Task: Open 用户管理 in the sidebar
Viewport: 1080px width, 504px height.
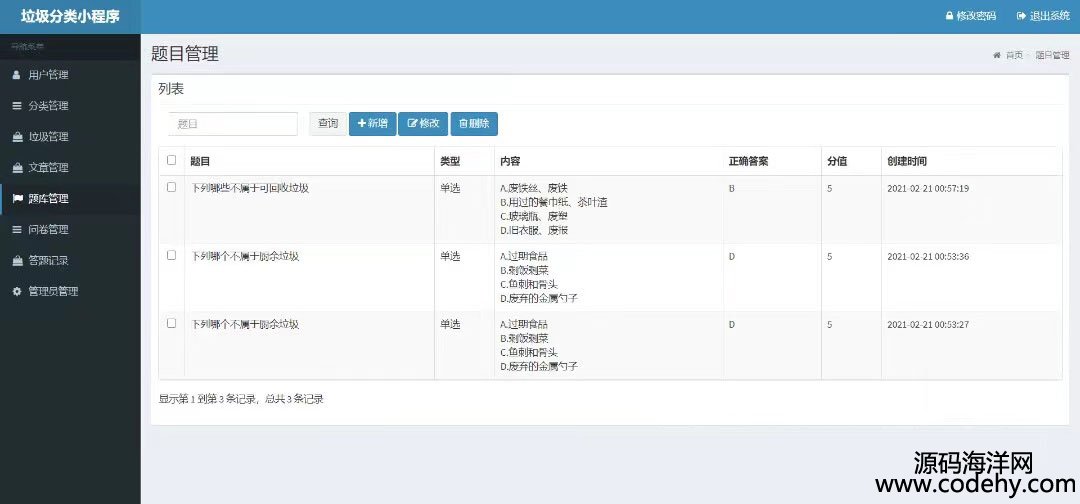Action: point(70,74)
